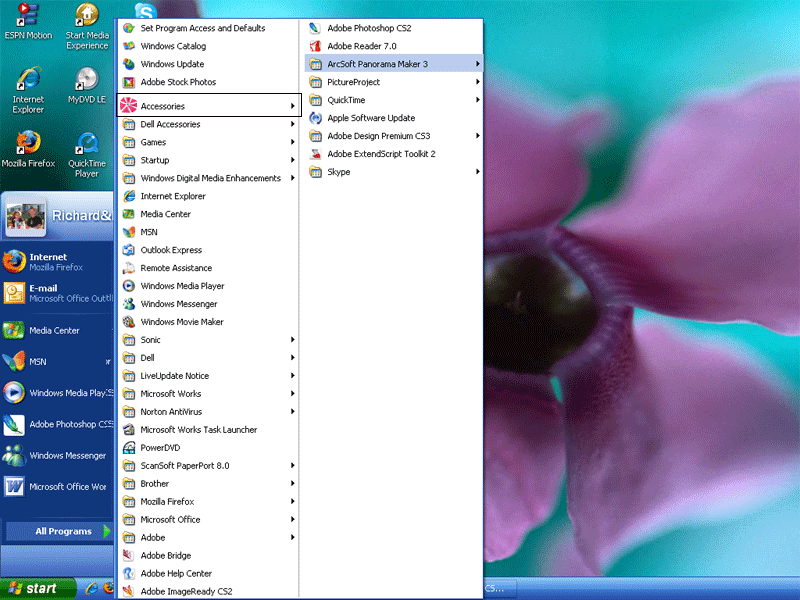
Task: Expand the Dell Accessories submenu arrow
Action: [292, 124]
